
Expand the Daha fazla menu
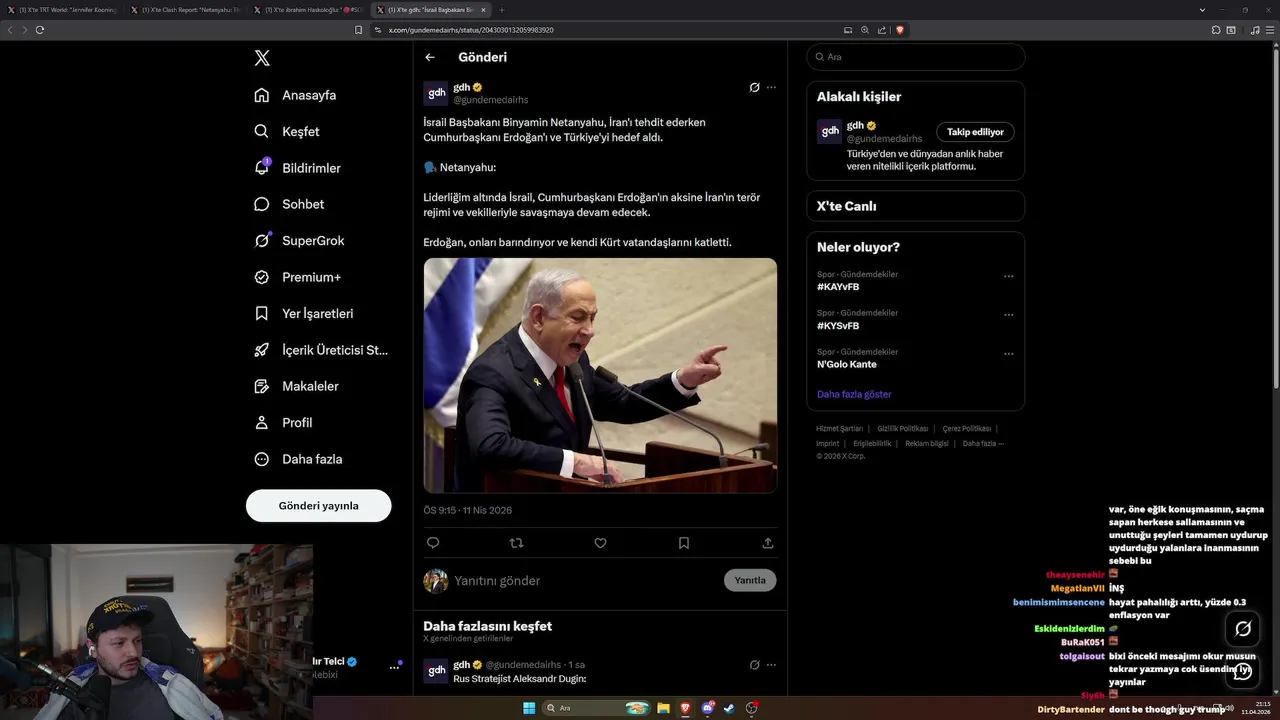pyautogui.click(x=298, y=459)
